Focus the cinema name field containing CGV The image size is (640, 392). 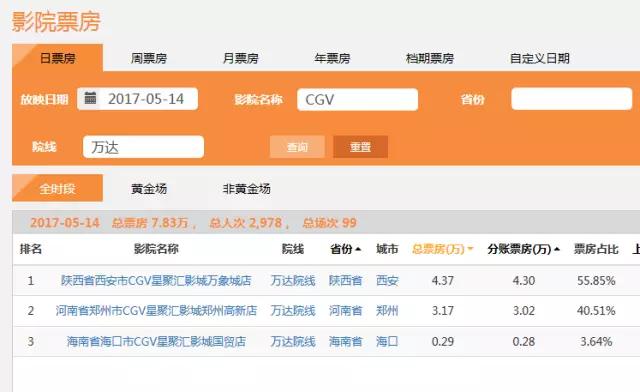point(358,99)
